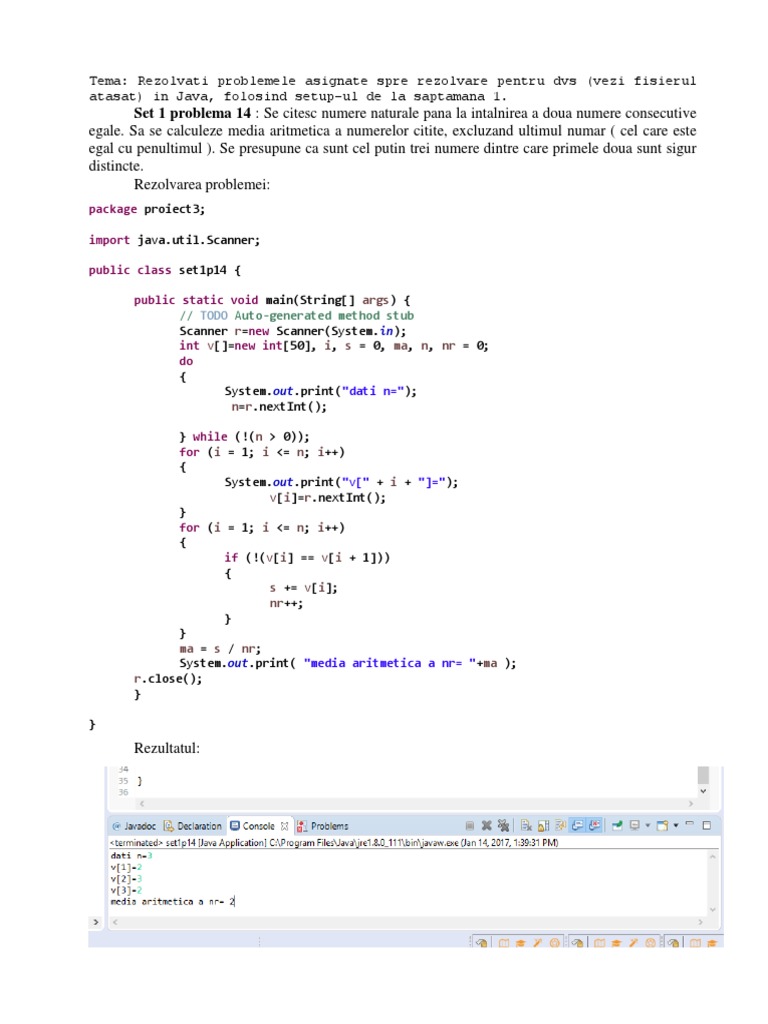The width and height of the screenshot is (768, 1024).
Task: Toggle Show Console When Standard Out Changes
Action: pyautogui.click(x=577, y=825)
